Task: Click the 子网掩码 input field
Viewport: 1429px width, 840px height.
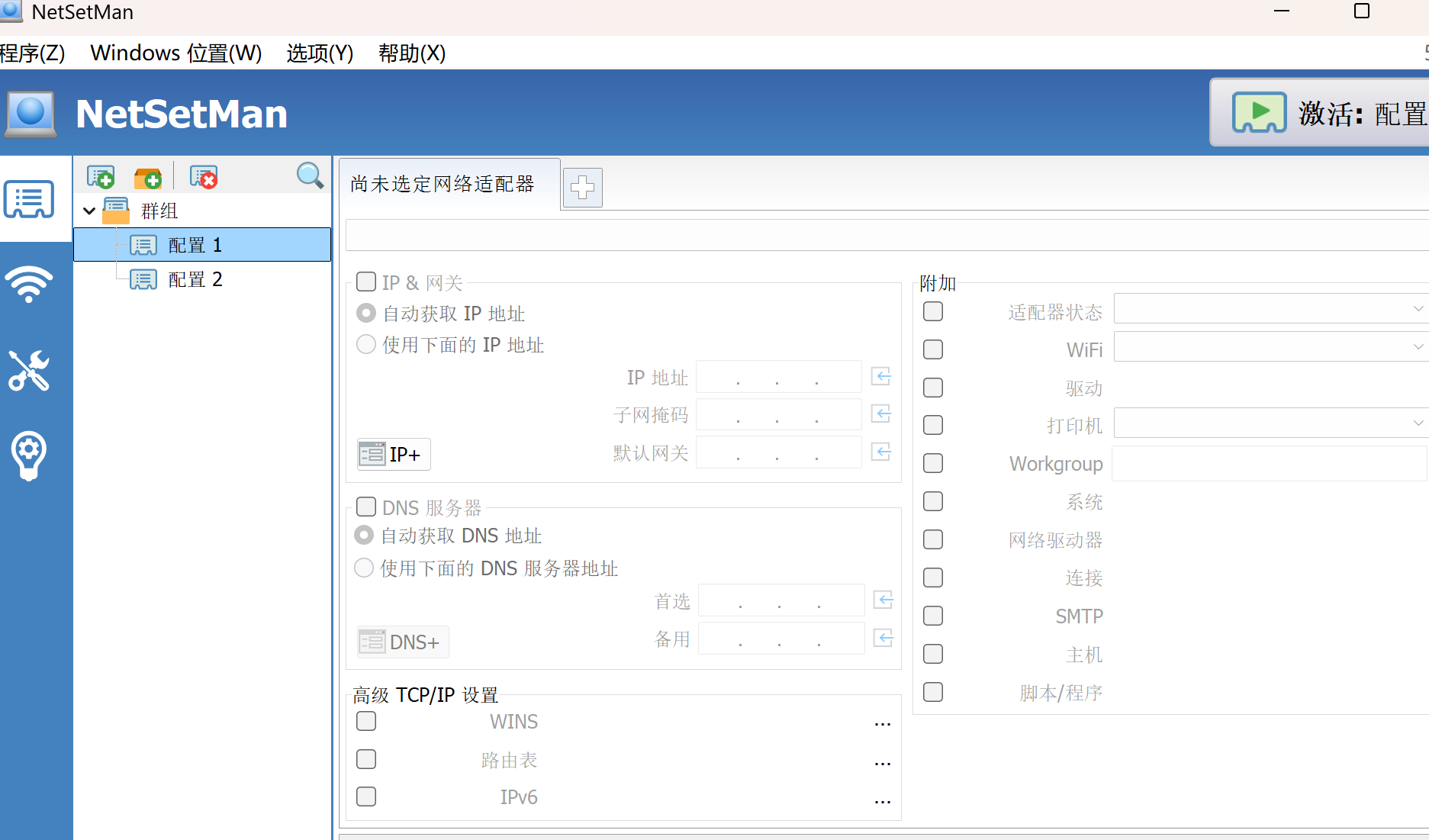Action: pyautogui.click(x=779, y=414)
